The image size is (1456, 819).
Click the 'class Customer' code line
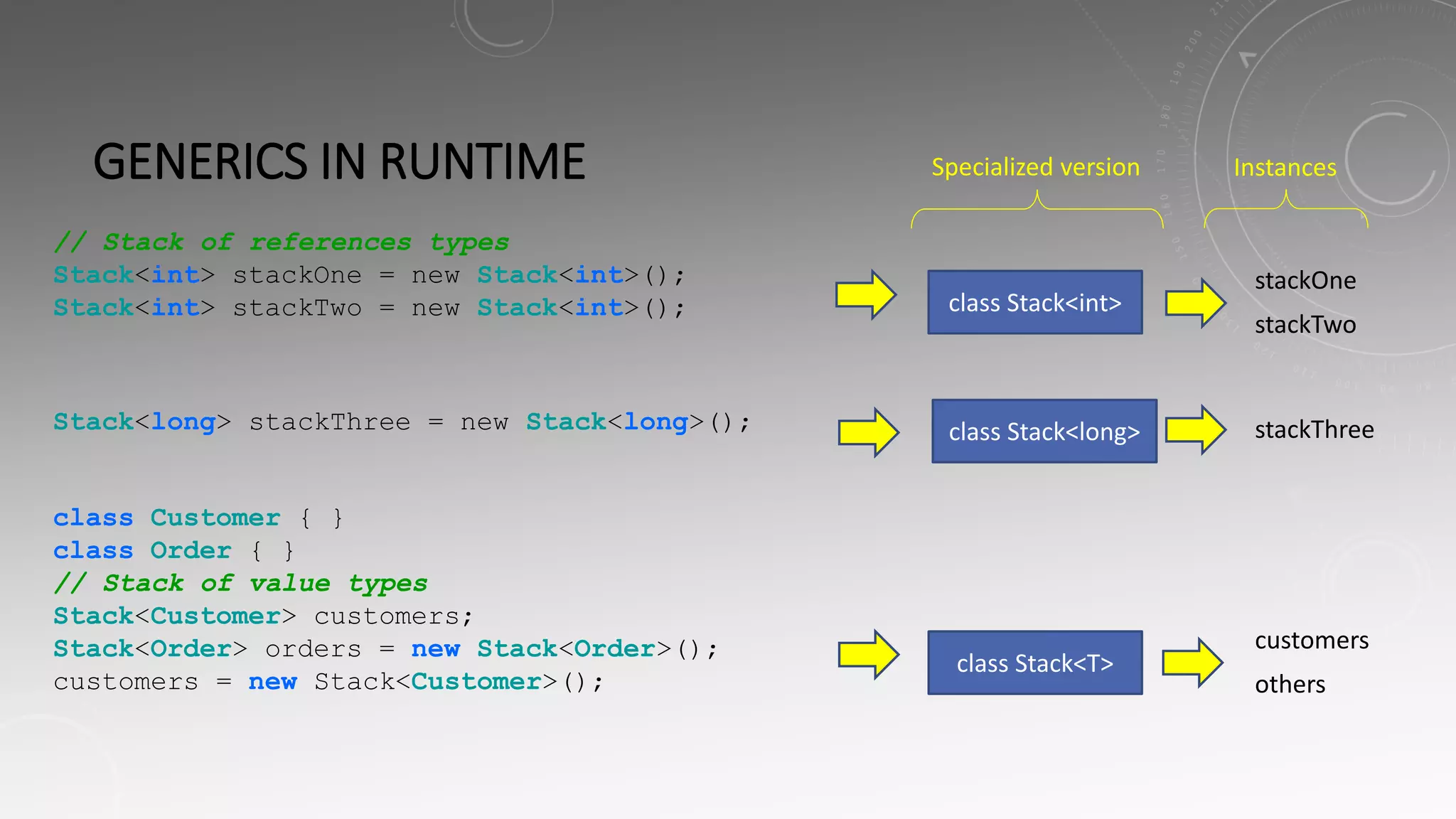198,518
